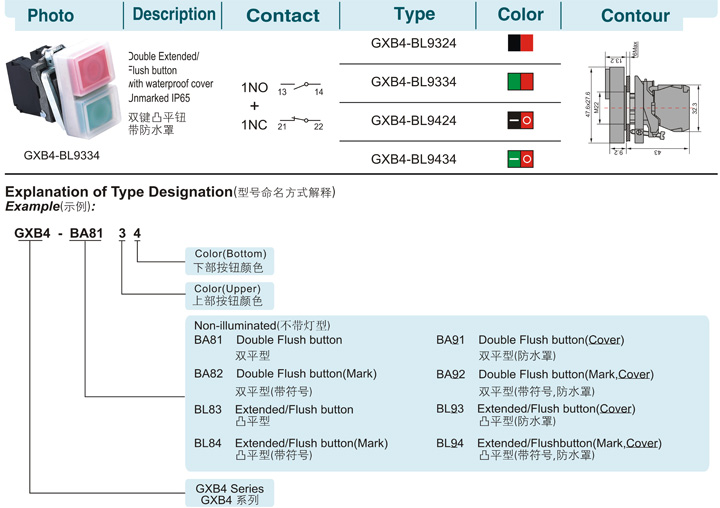Screen dimensions: 720x508
Task: Select the Type column header
Action: click(414, 14)
